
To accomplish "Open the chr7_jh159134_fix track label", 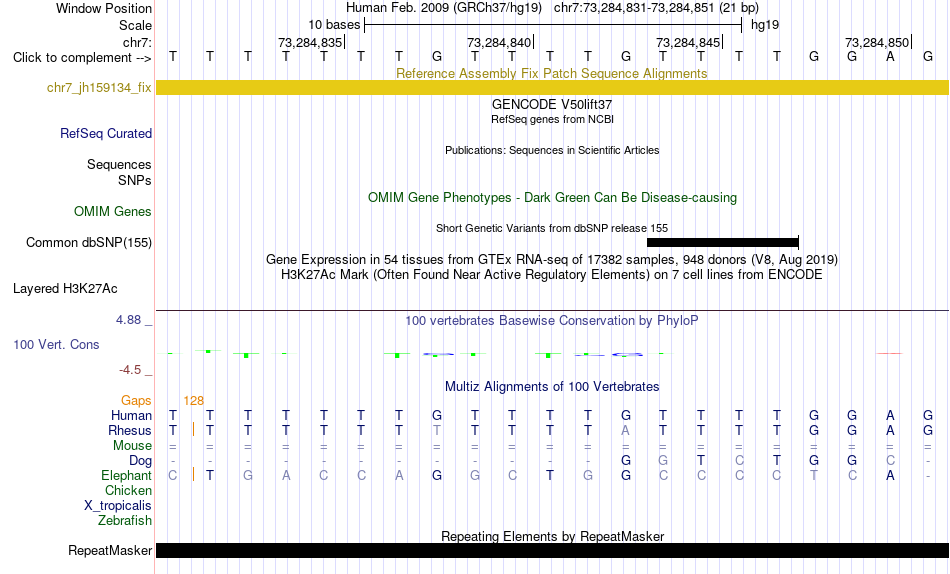I will point(99,88).
